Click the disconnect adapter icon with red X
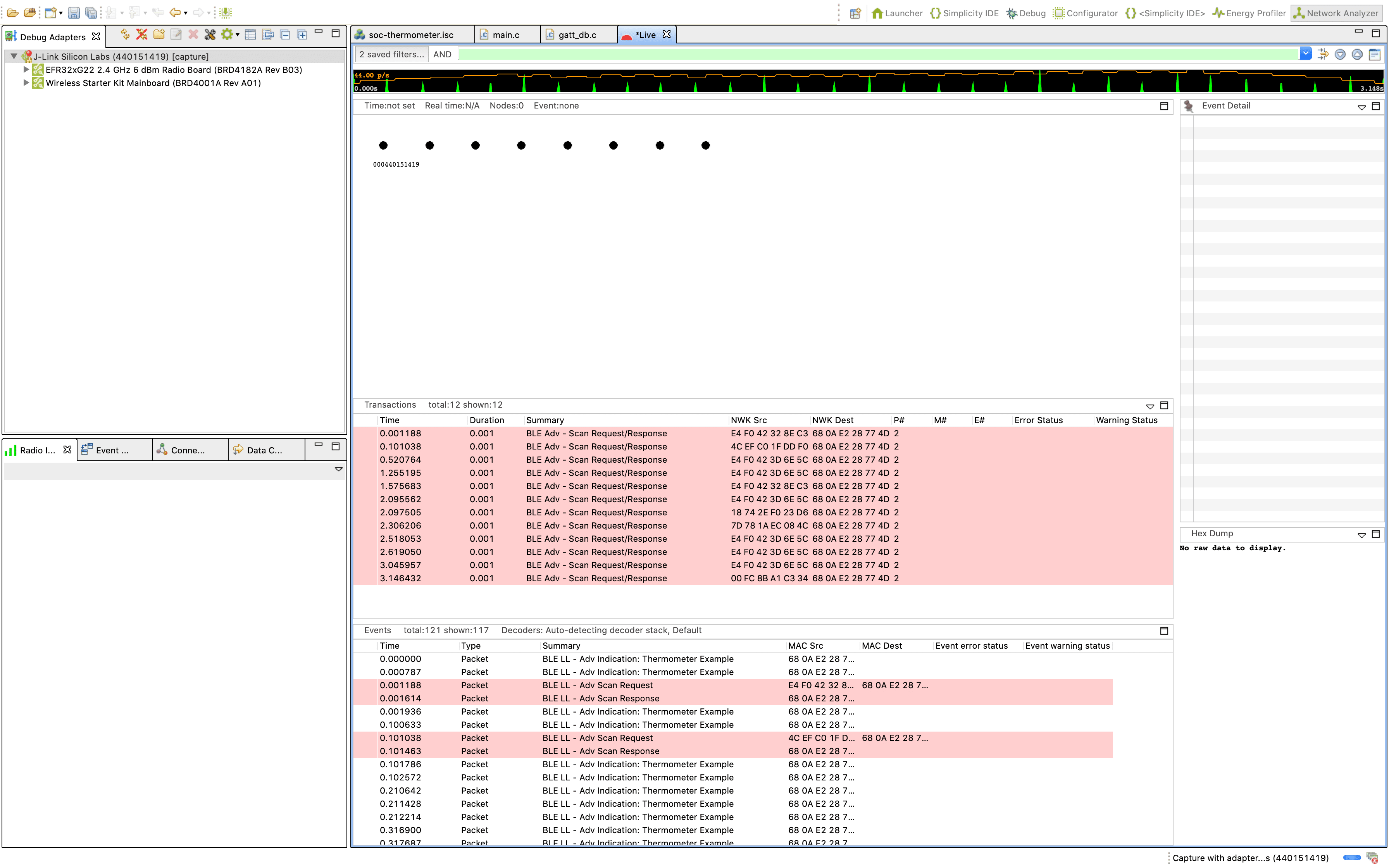Viewport: 1389px width, 868px height. point(141,34)
